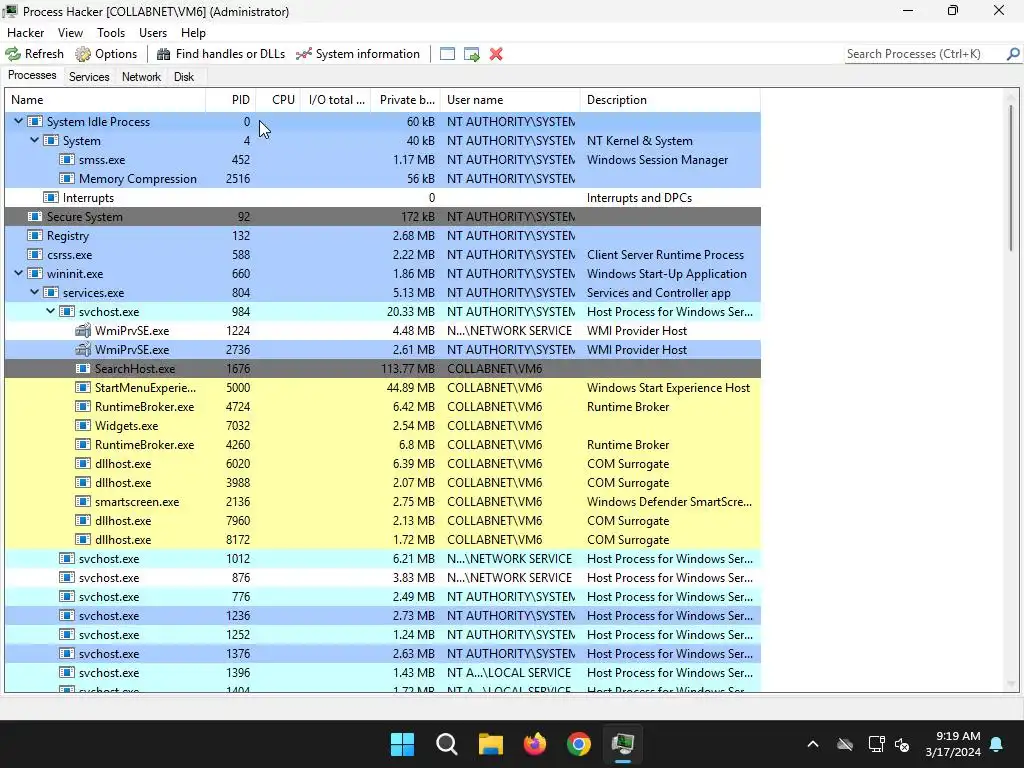Screen dimensions: 1024x768
Task: Select svchost.exe with PID 1396
Action: click(383, 673)
